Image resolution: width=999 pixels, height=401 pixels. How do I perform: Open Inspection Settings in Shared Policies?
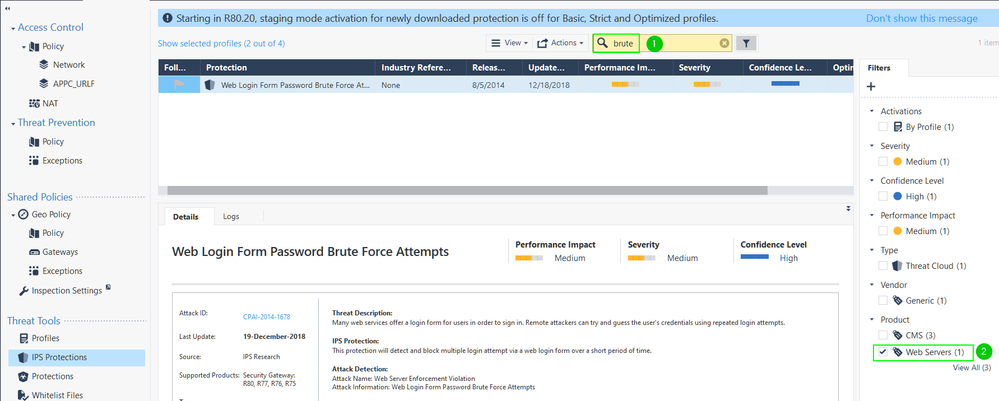pyautogui.click(x=66, y=290)
